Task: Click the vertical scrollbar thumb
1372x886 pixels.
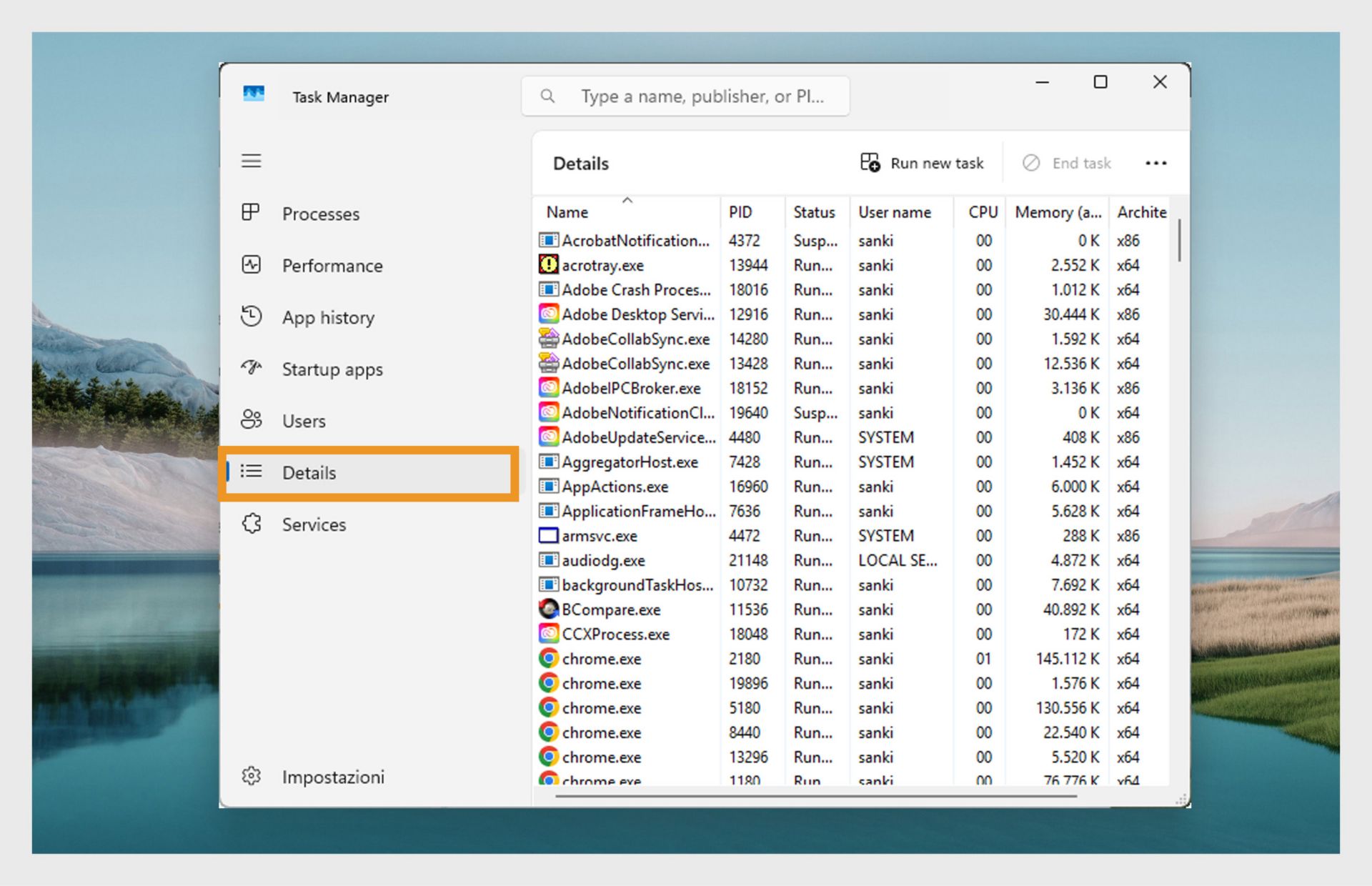Action: [x=1179, y=240]
